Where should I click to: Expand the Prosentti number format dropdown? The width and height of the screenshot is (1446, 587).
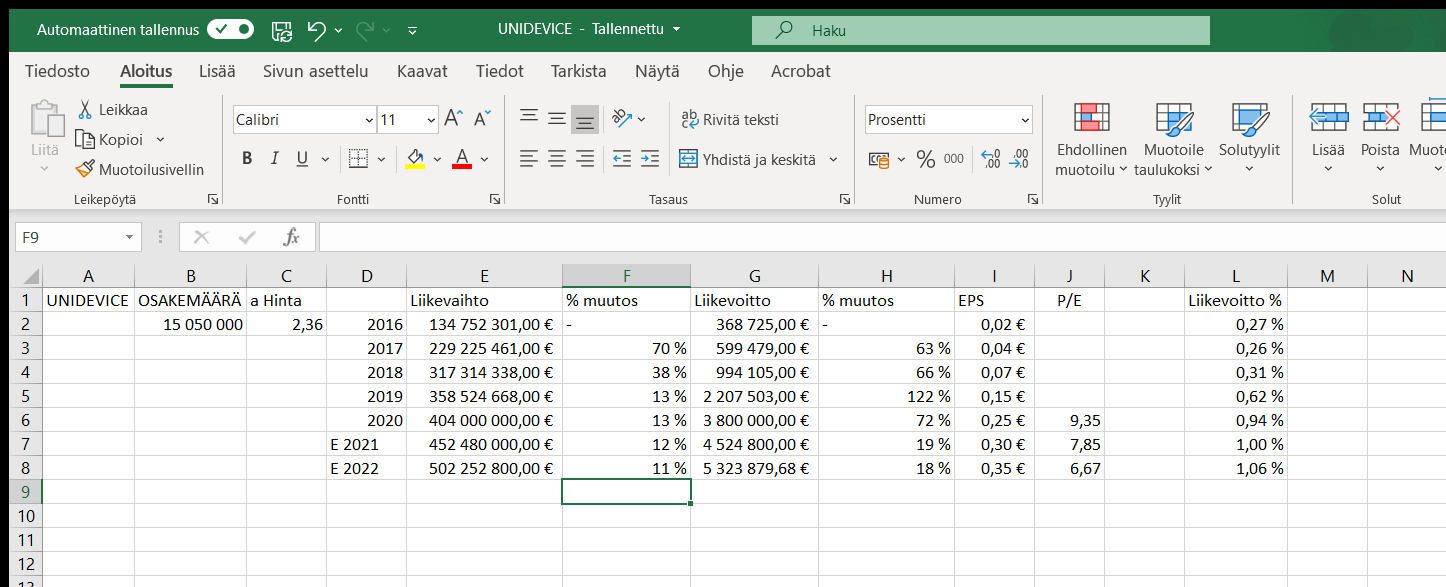pyautogui.click(x=1025, y=120)
